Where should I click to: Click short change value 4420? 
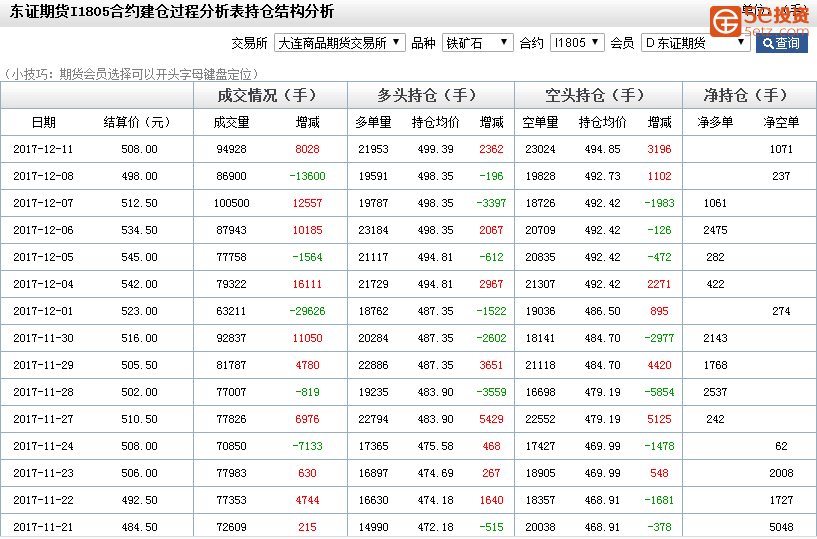[x=659, y=365]
